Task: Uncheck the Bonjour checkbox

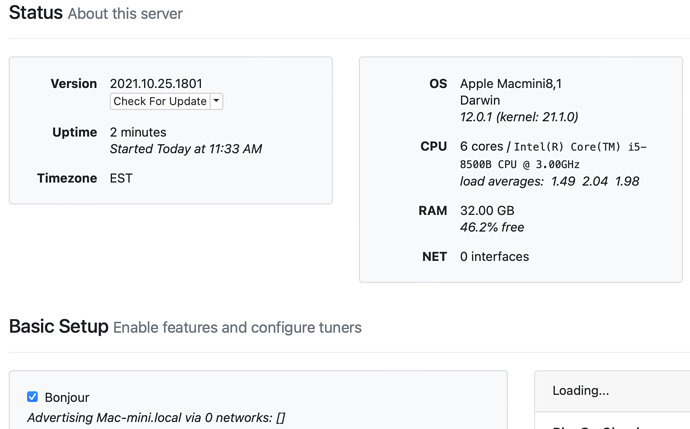Action: [32, 397]
